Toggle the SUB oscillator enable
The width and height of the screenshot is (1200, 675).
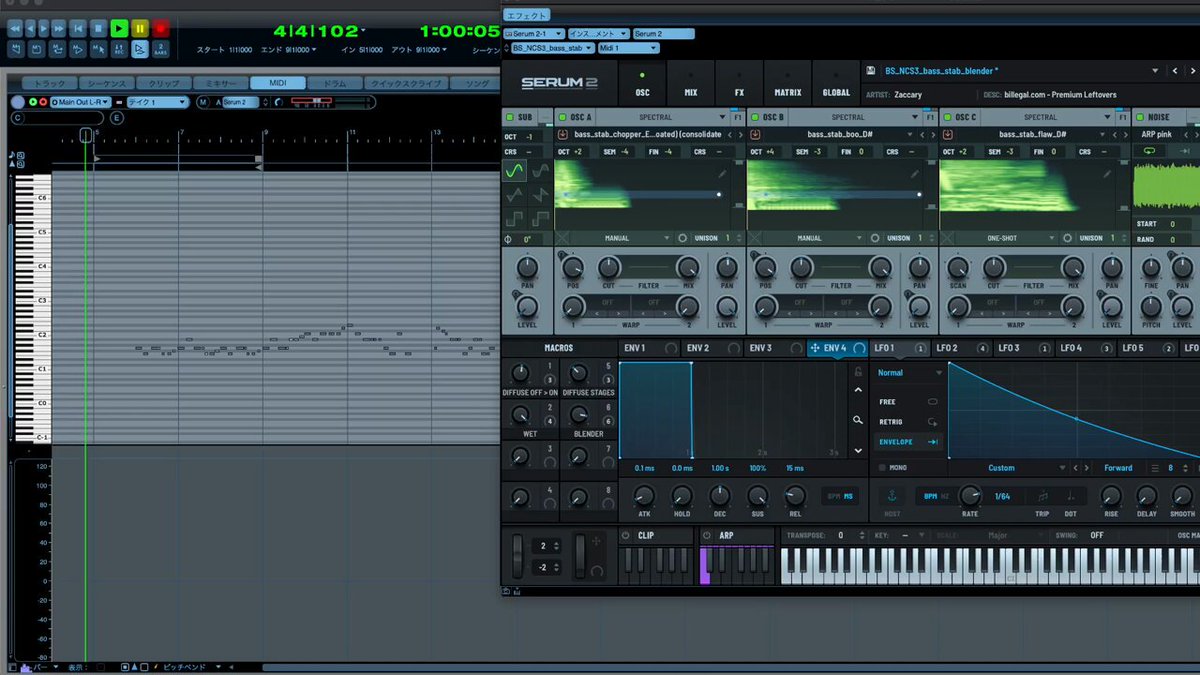[x=510, y=117]
